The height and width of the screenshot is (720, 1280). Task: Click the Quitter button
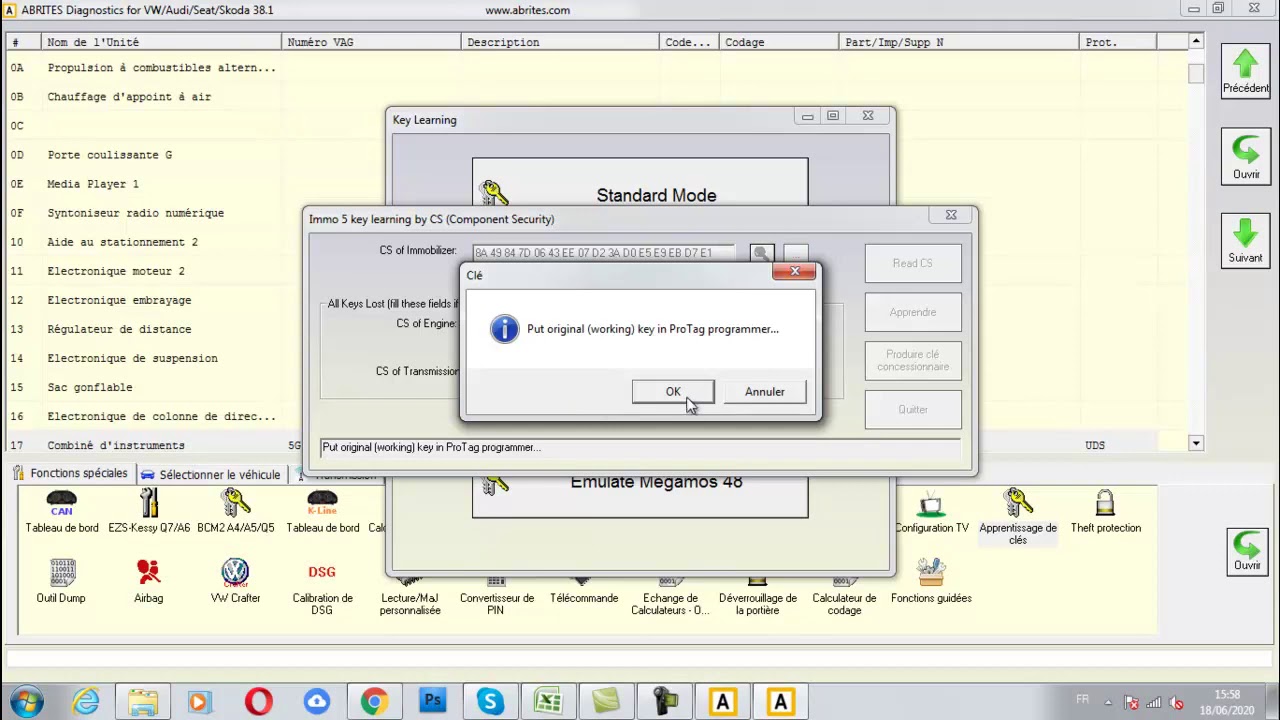point(912,409)
